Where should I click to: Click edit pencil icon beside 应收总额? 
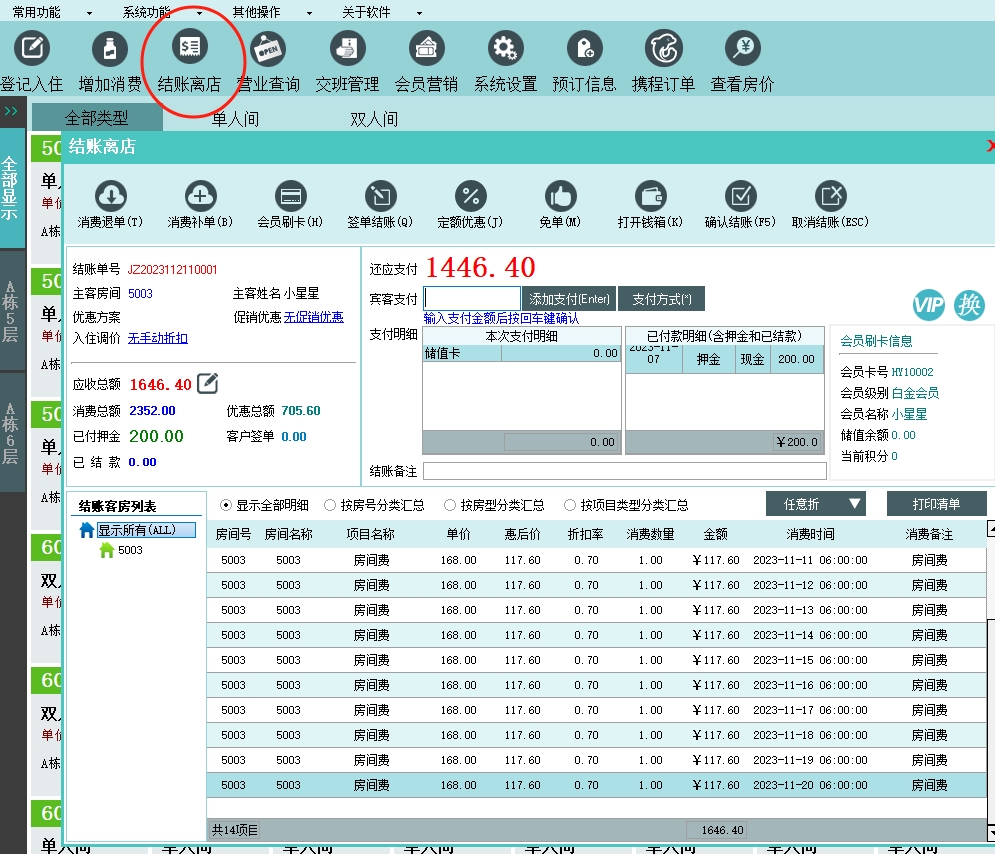(207, 383)
